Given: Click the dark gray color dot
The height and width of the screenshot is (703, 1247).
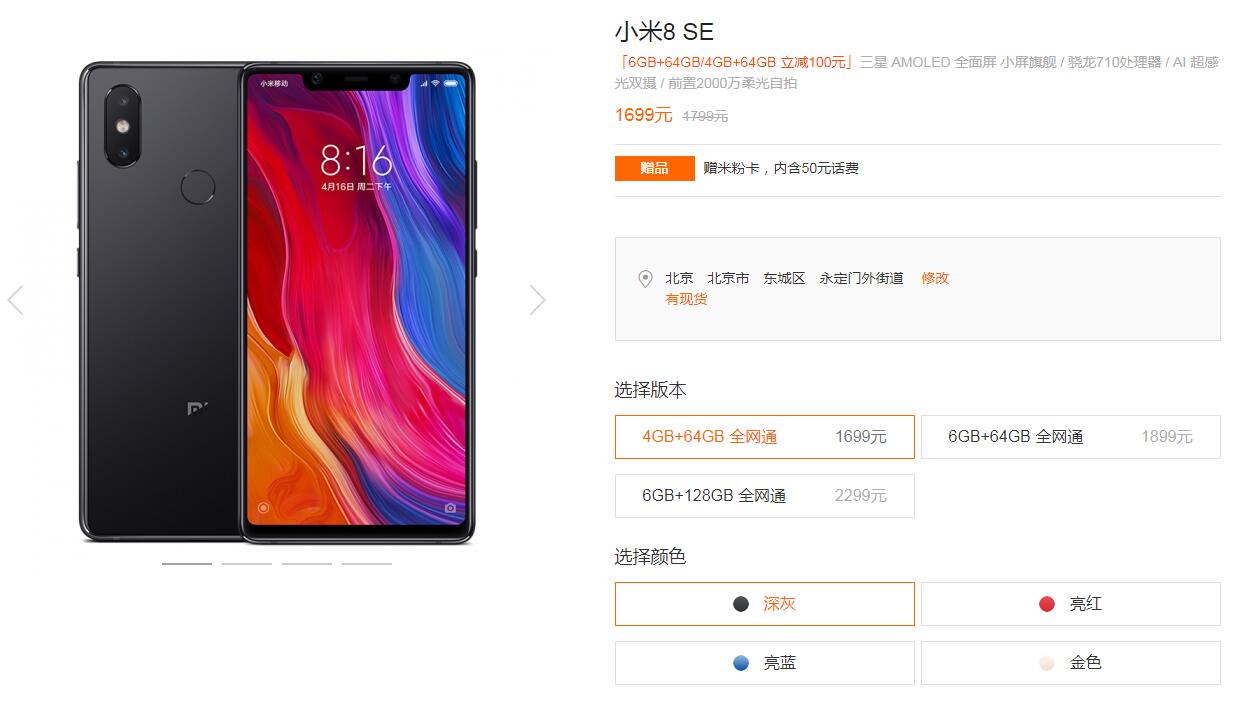Looking at the screenshot, I should pos(741,604).
